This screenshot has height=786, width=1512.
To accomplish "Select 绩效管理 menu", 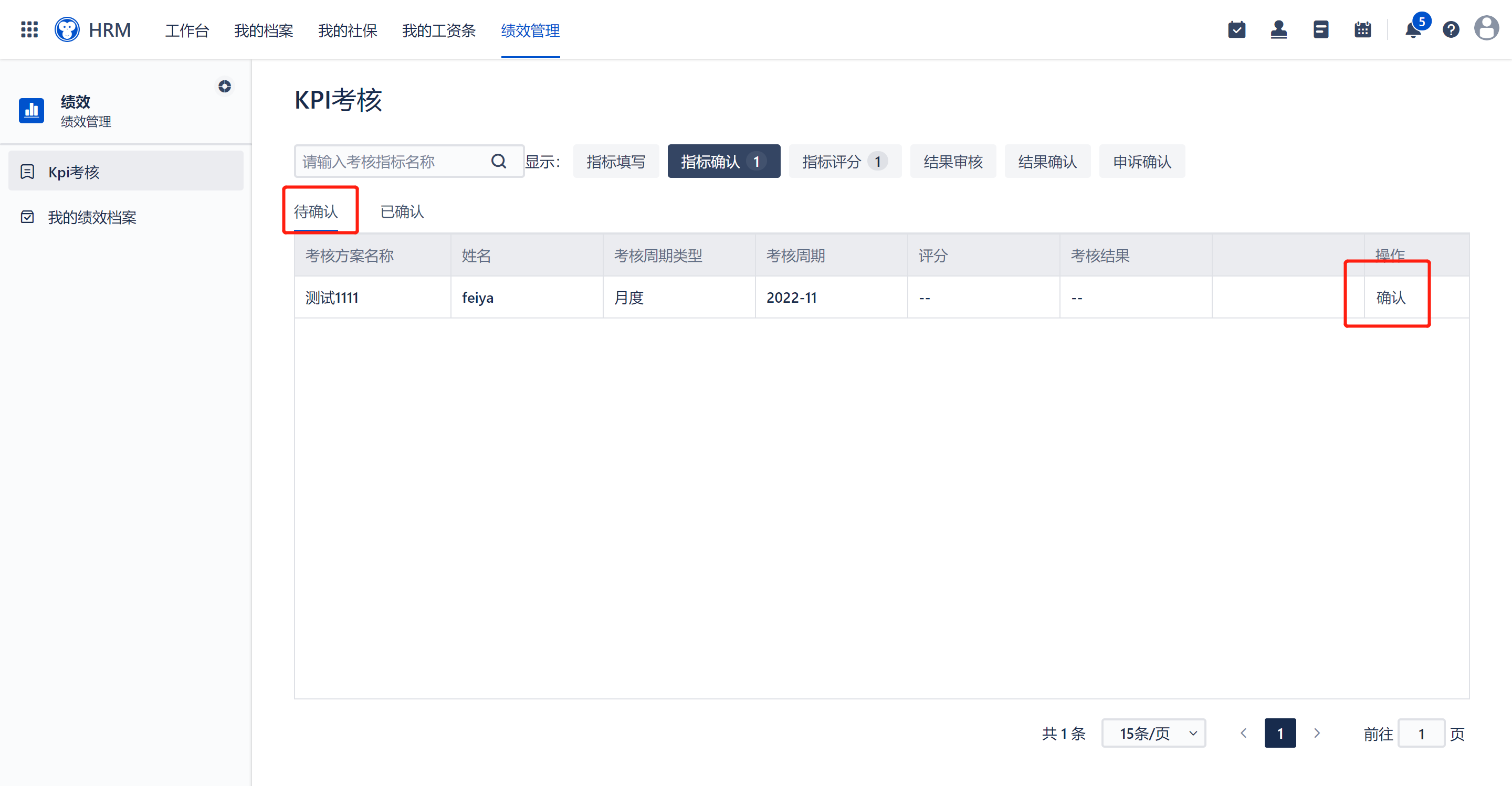I will [x=530, y=30].
